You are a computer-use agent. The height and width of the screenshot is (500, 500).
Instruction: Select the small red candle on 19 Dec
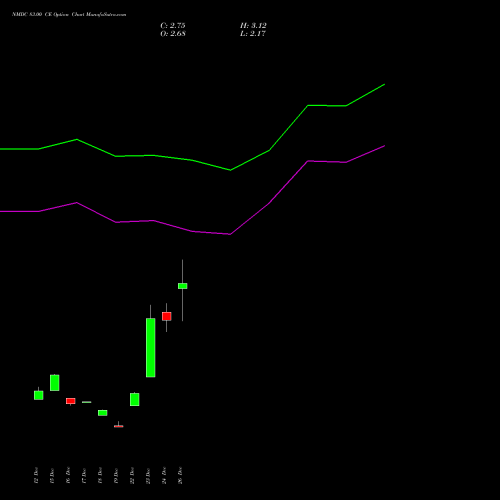(x=119, y=426)
